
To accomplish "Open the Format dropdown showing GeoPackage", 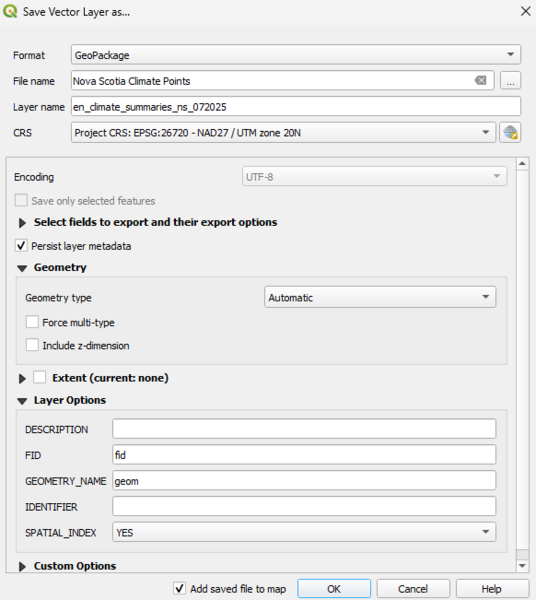I will [x=296, y=55].
